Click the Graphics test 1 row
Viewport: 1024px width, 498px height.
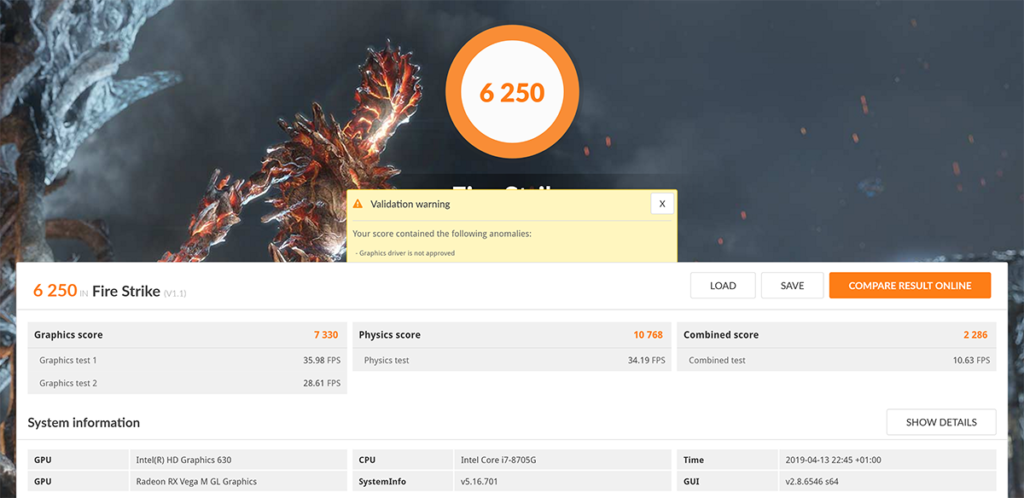click(187, 360)
